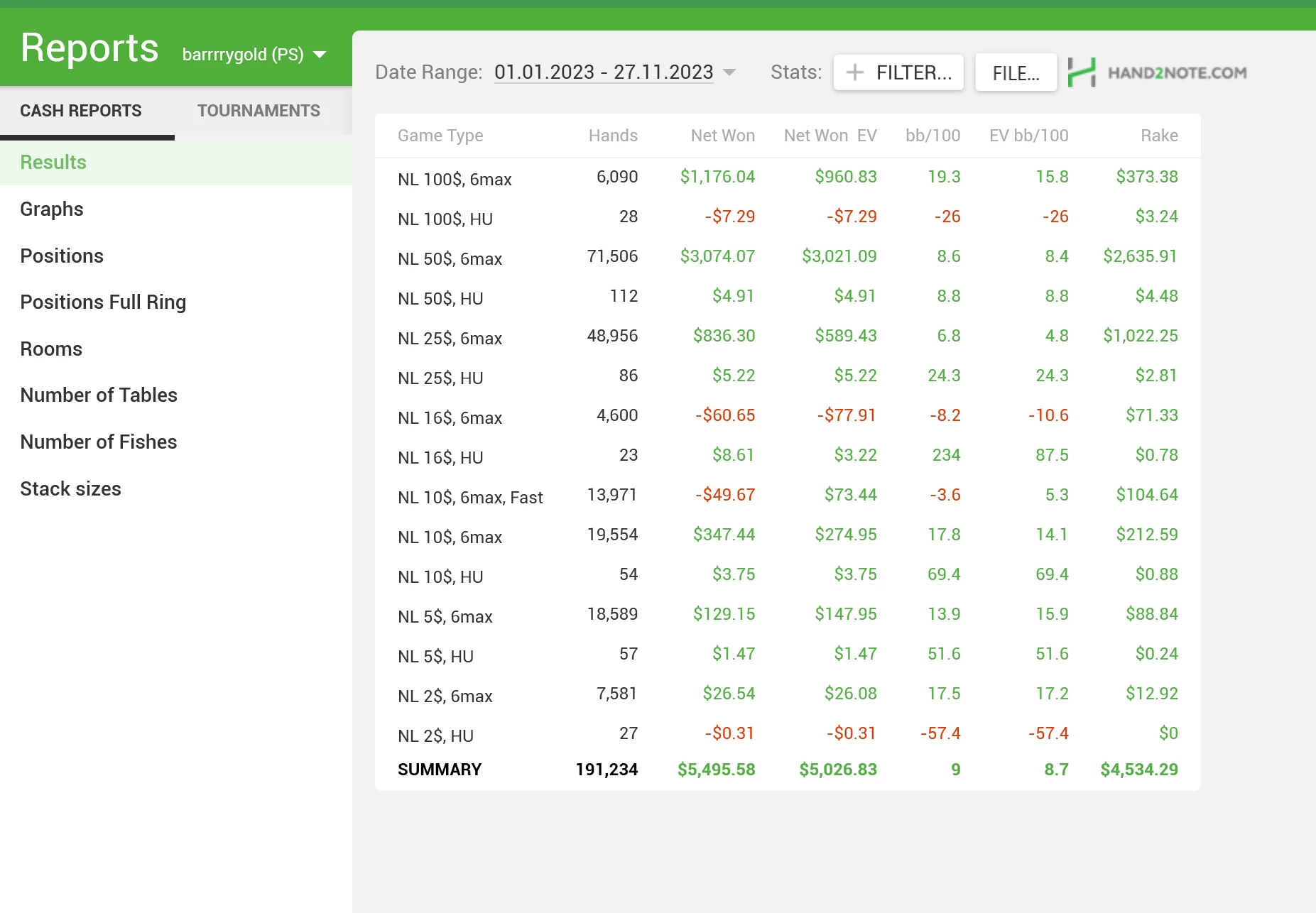This screenshot has height=913, width=1316.
Task: Select the NL 16$, 6max row
Action: pos(788,416)
